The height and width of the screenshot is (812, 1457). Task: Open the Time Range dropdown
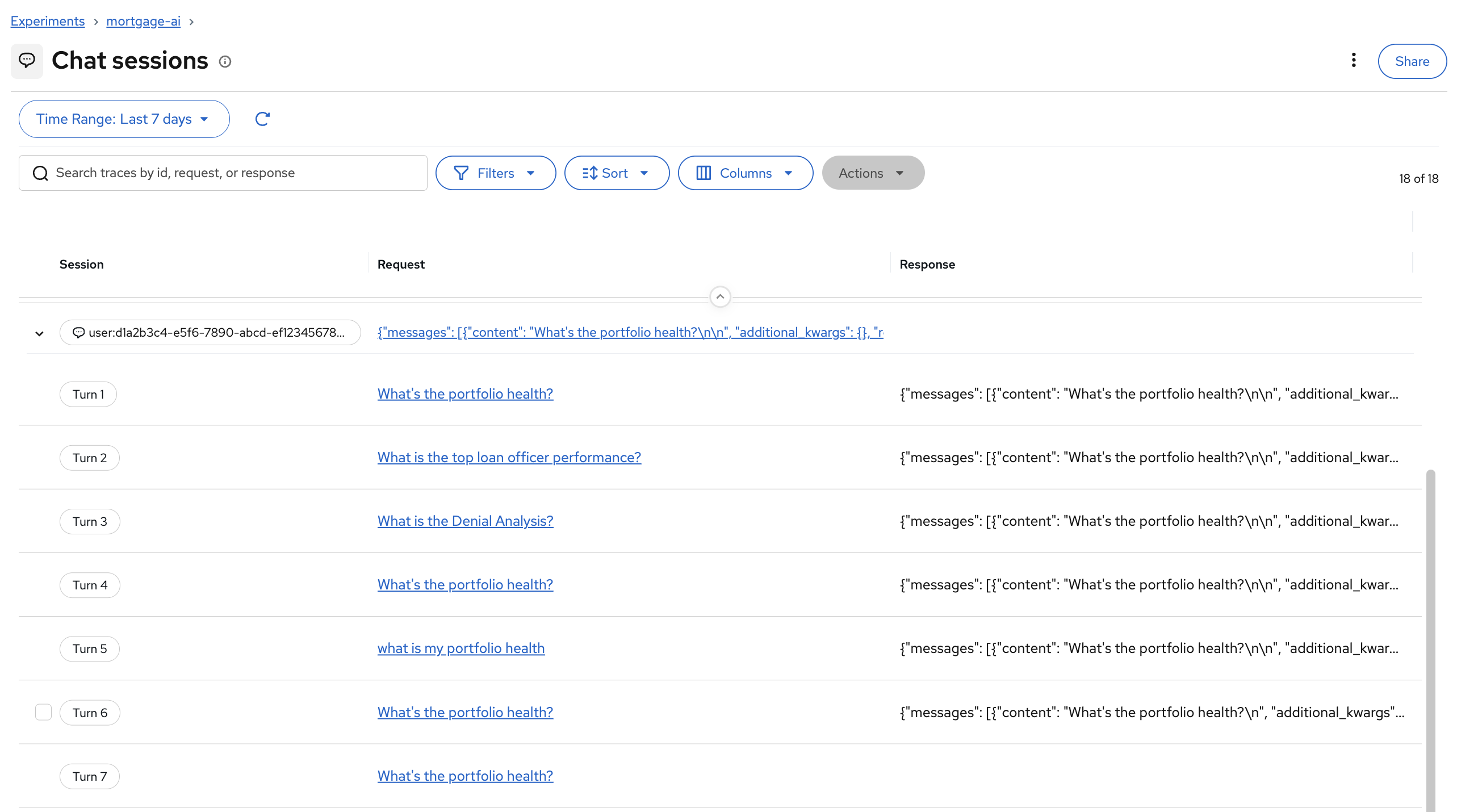point(124,119)
